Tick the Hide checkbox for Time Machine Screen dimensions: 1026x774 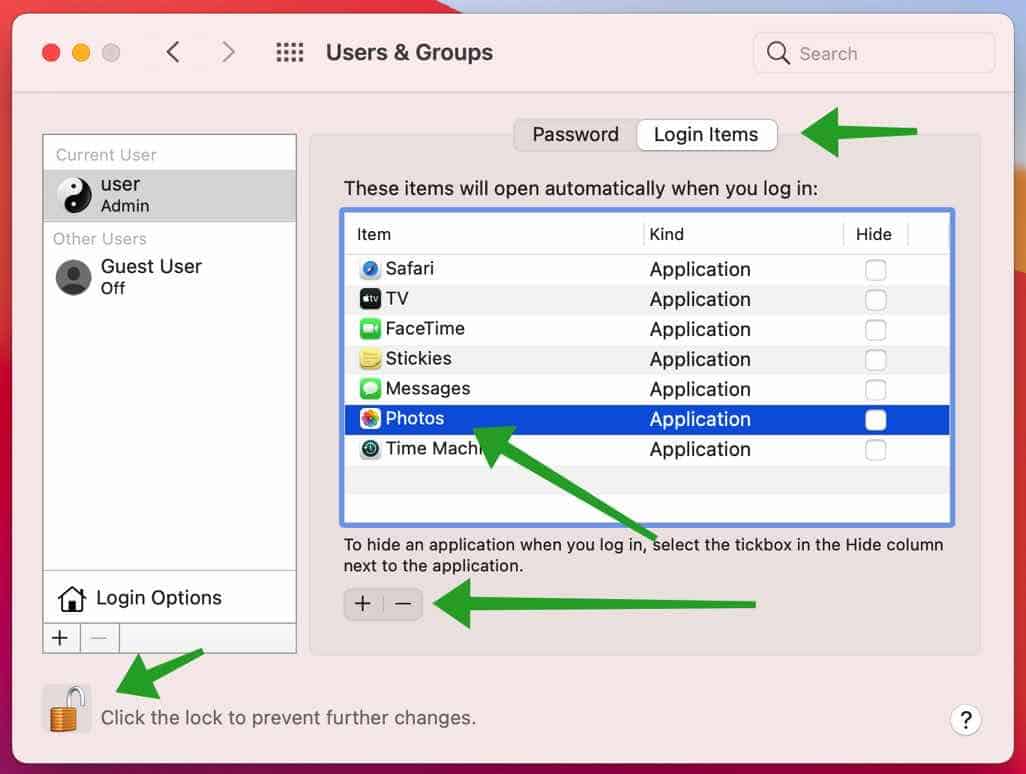point(876,450)
